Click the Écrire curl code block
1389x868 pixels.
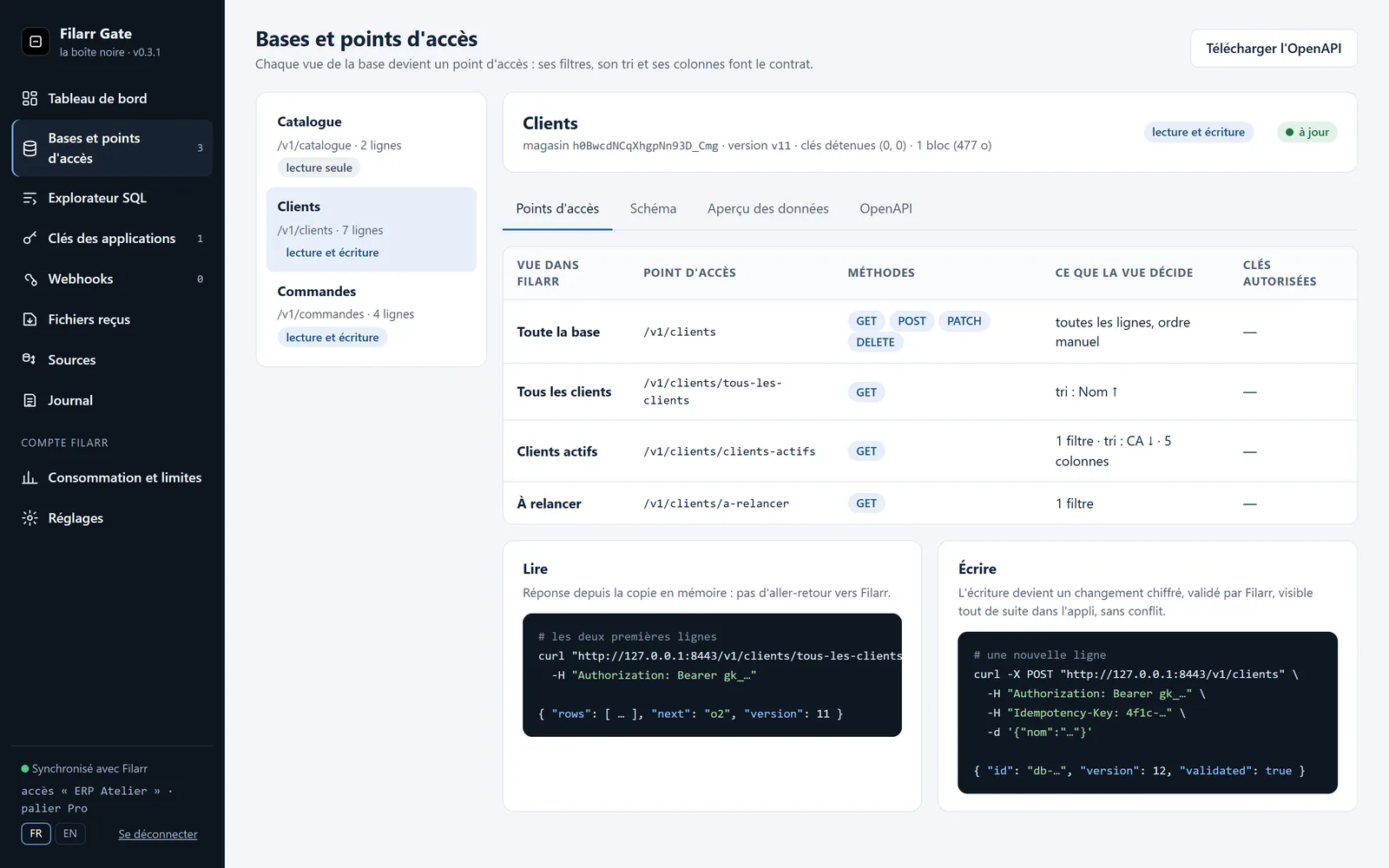coord(1148,713)
